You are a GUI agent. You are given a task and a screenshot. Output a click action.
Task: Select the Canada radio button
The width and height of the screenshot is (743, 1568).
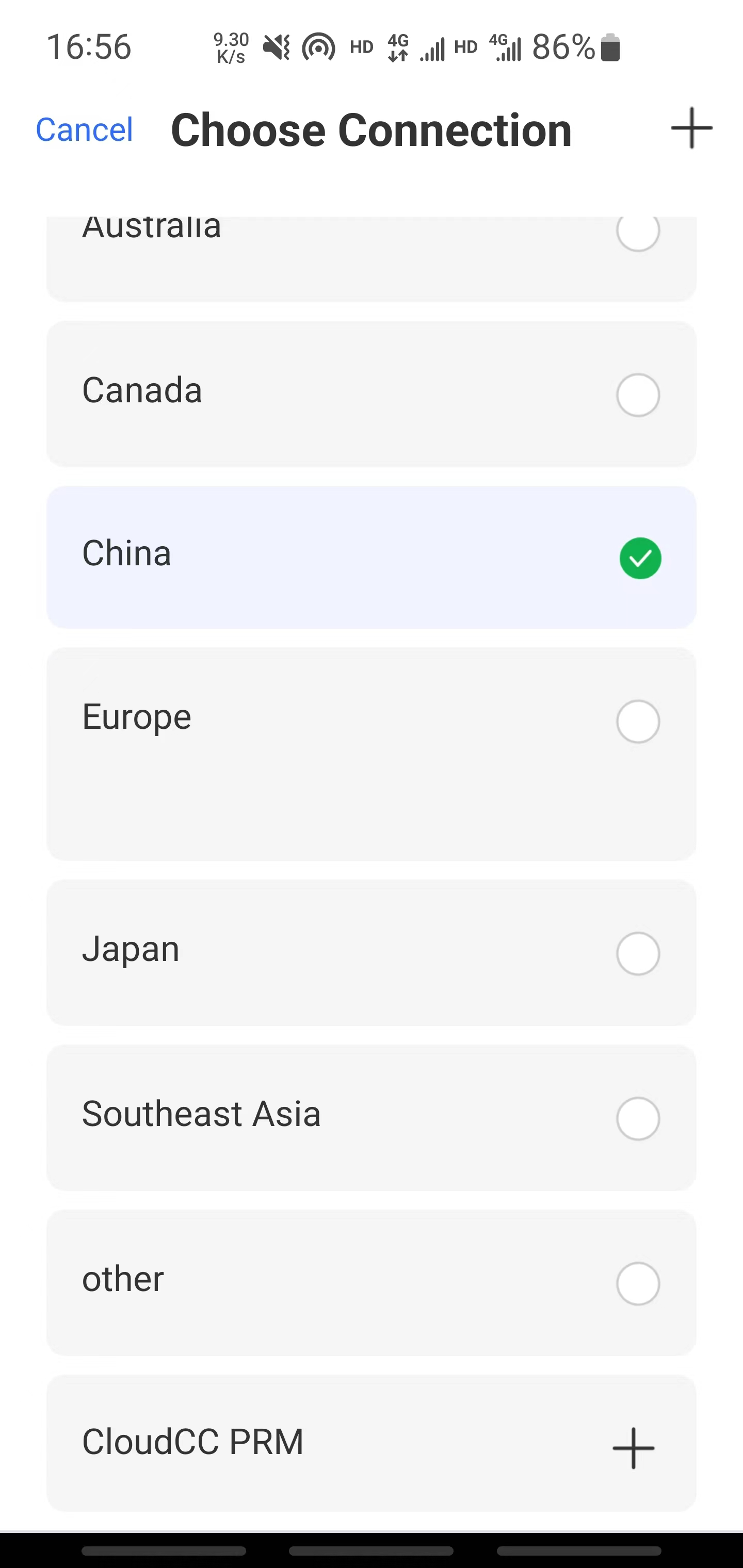638,395
